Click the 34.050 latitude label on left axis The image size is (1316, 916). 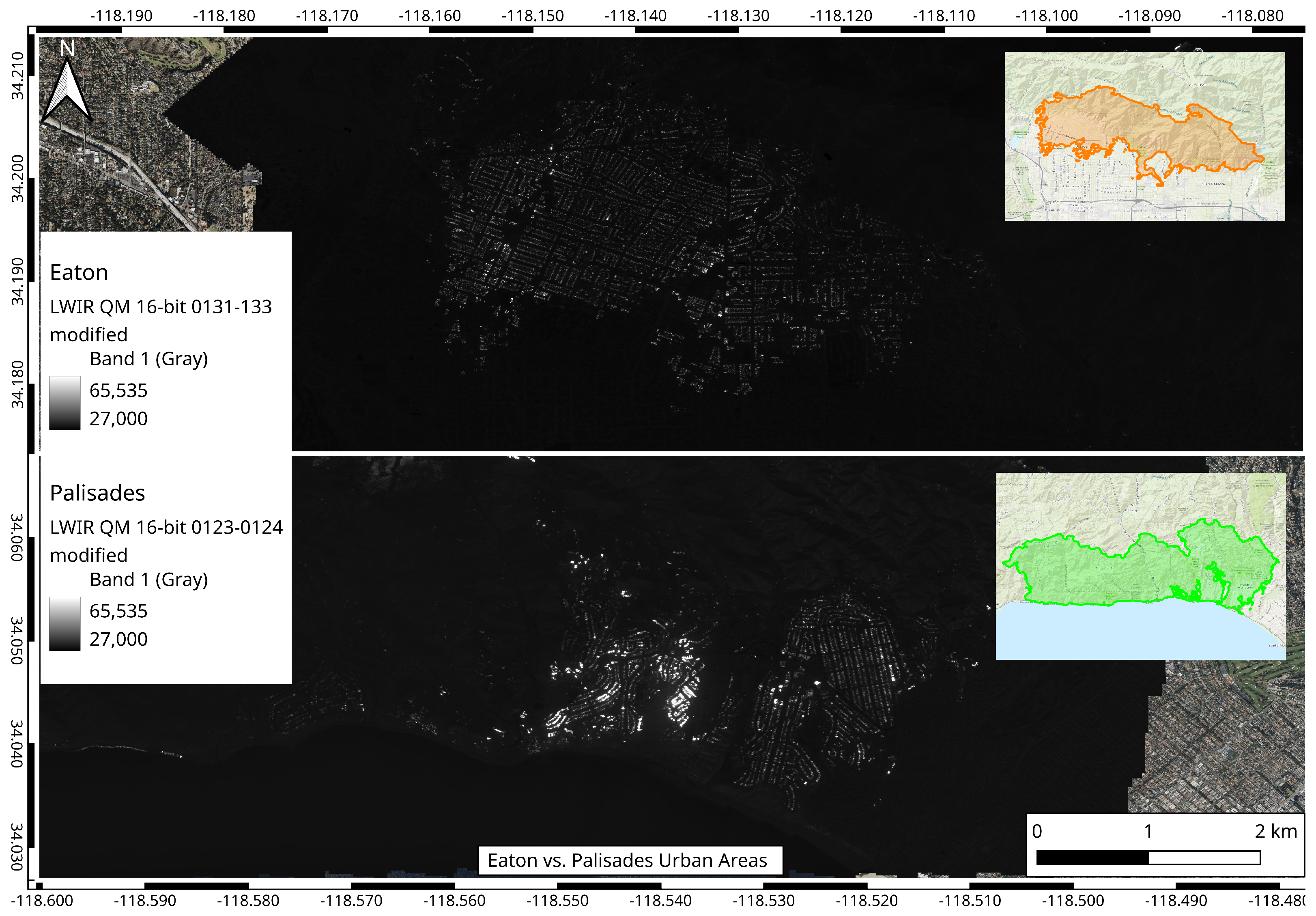[x=17, y=641]
